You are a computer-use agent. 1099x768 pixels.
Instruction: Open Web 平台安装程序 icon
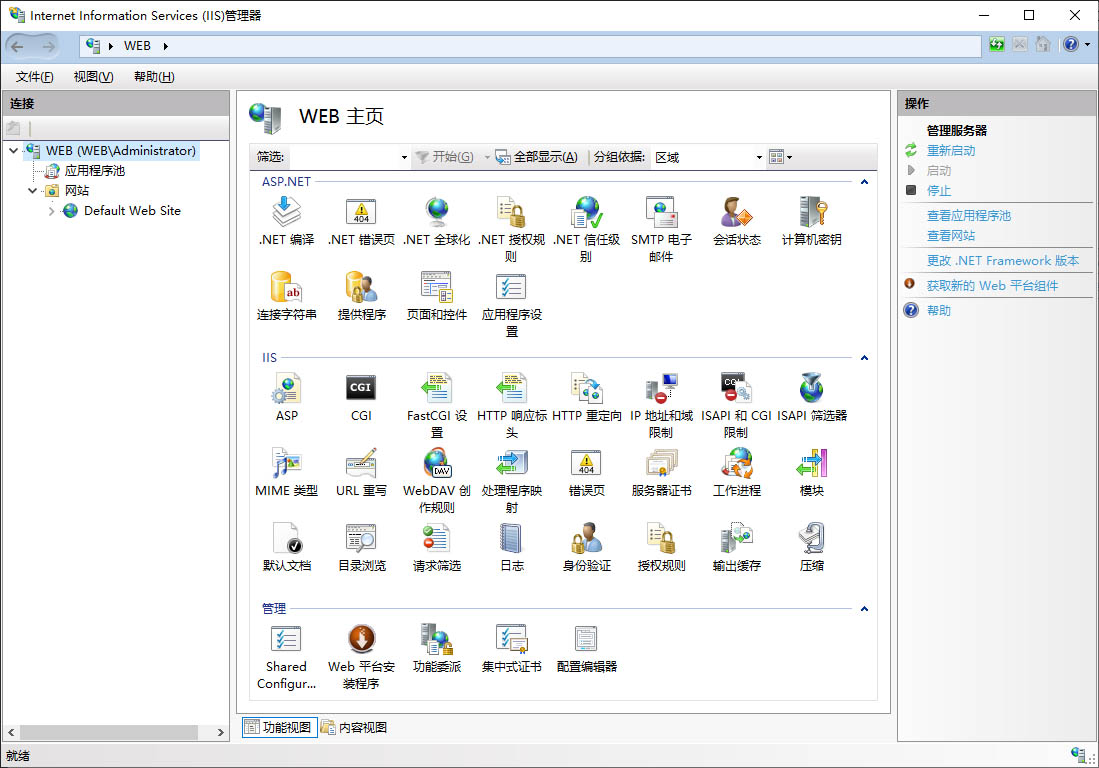pyautogui.click(x=361, y=657)
